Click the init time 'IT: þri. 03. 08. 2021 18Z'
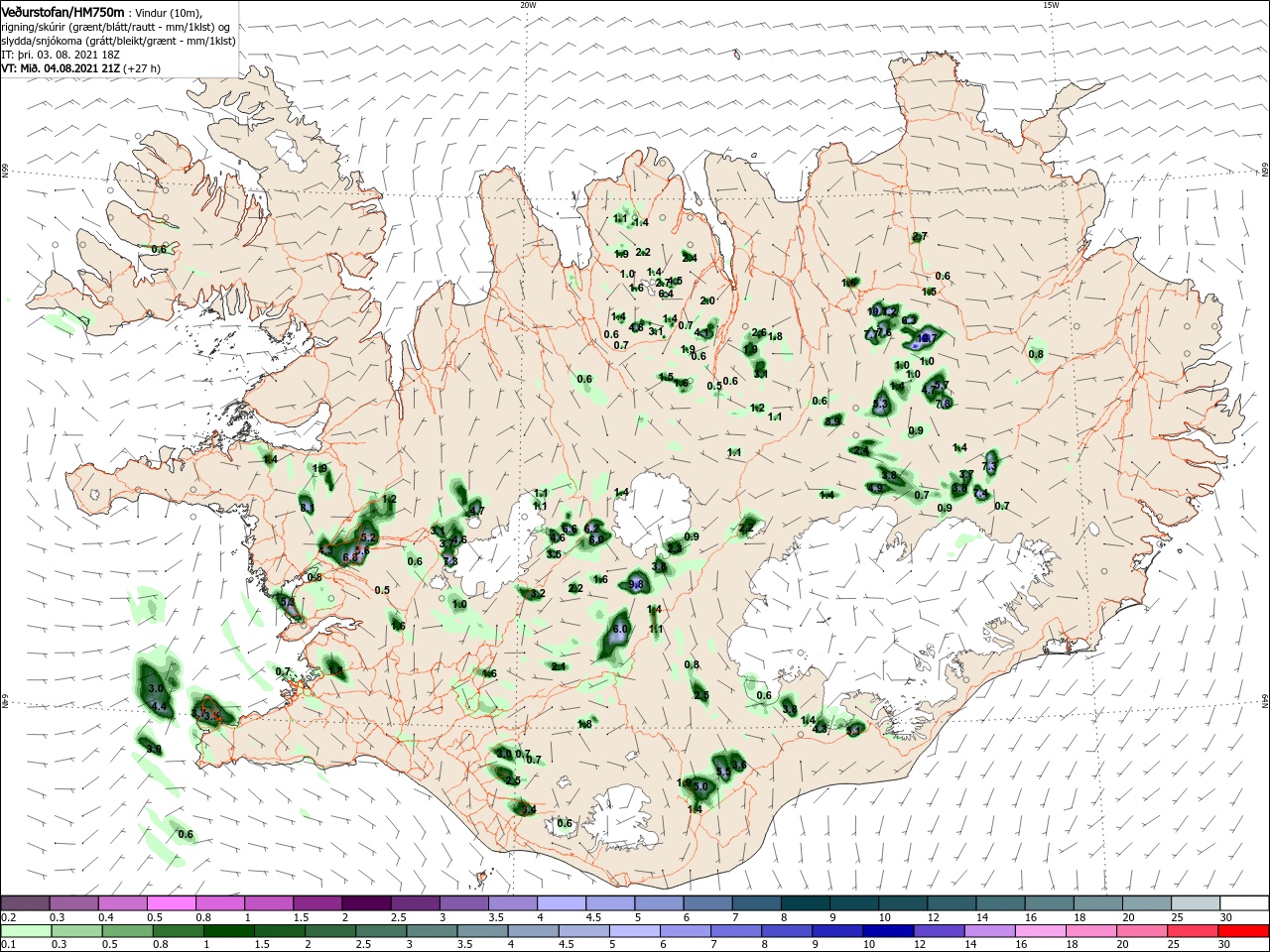 coord(61,55)
